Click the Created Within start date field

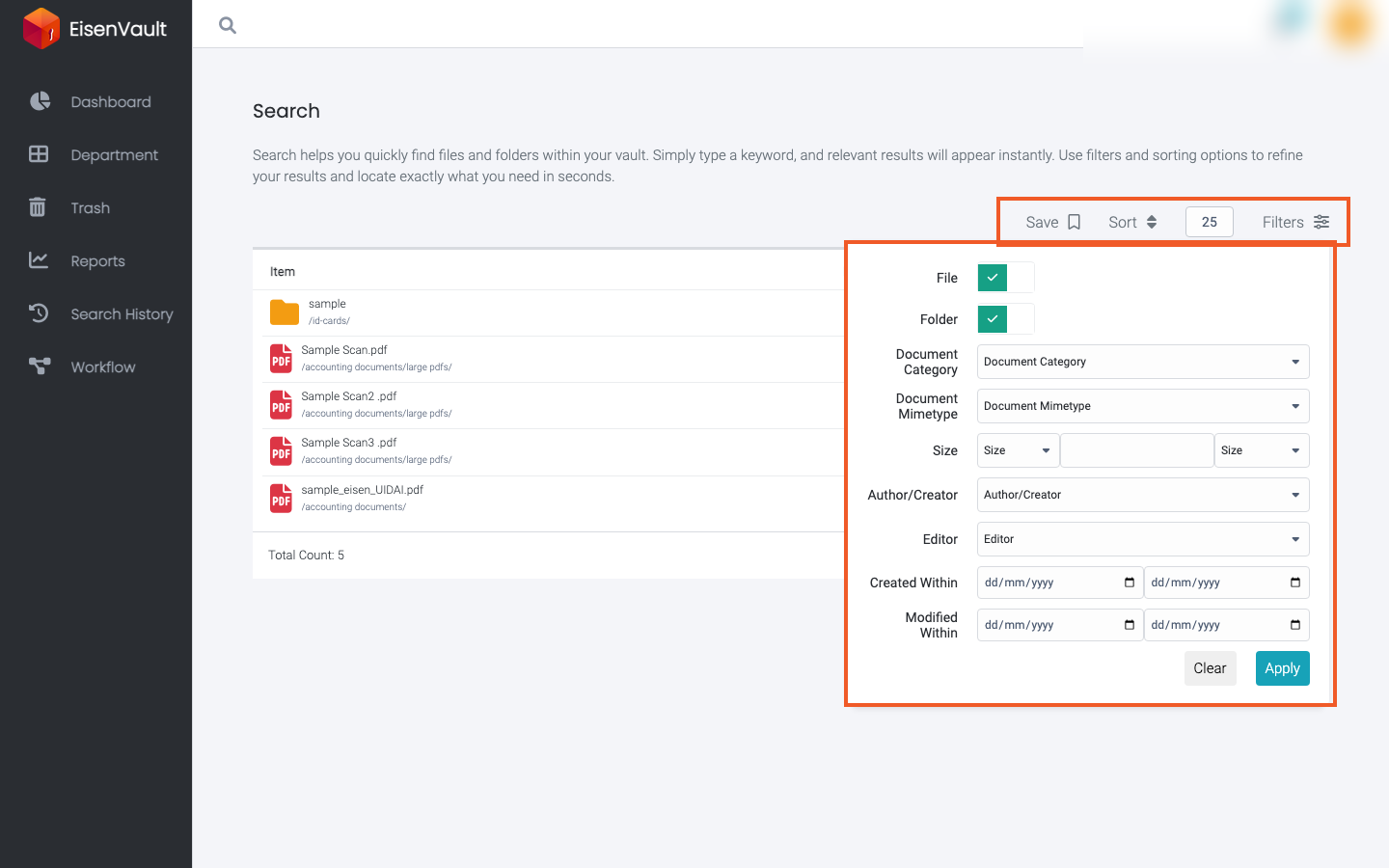(x=1060, y=583)
